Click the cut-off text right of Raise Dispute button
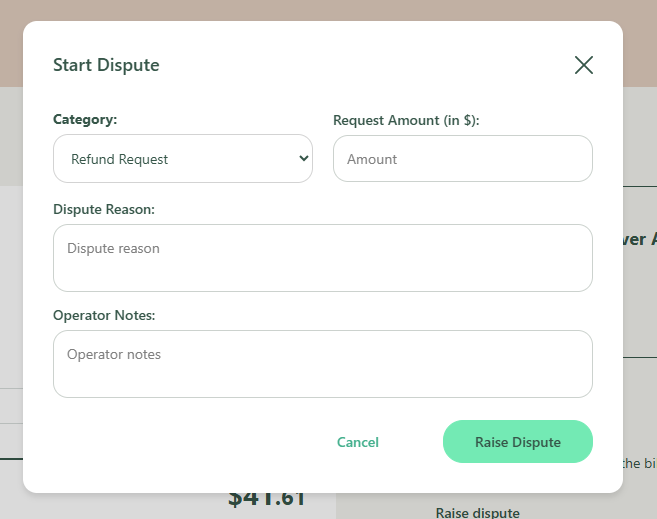Viewport: 657px width, 519px height. point(639,463)
